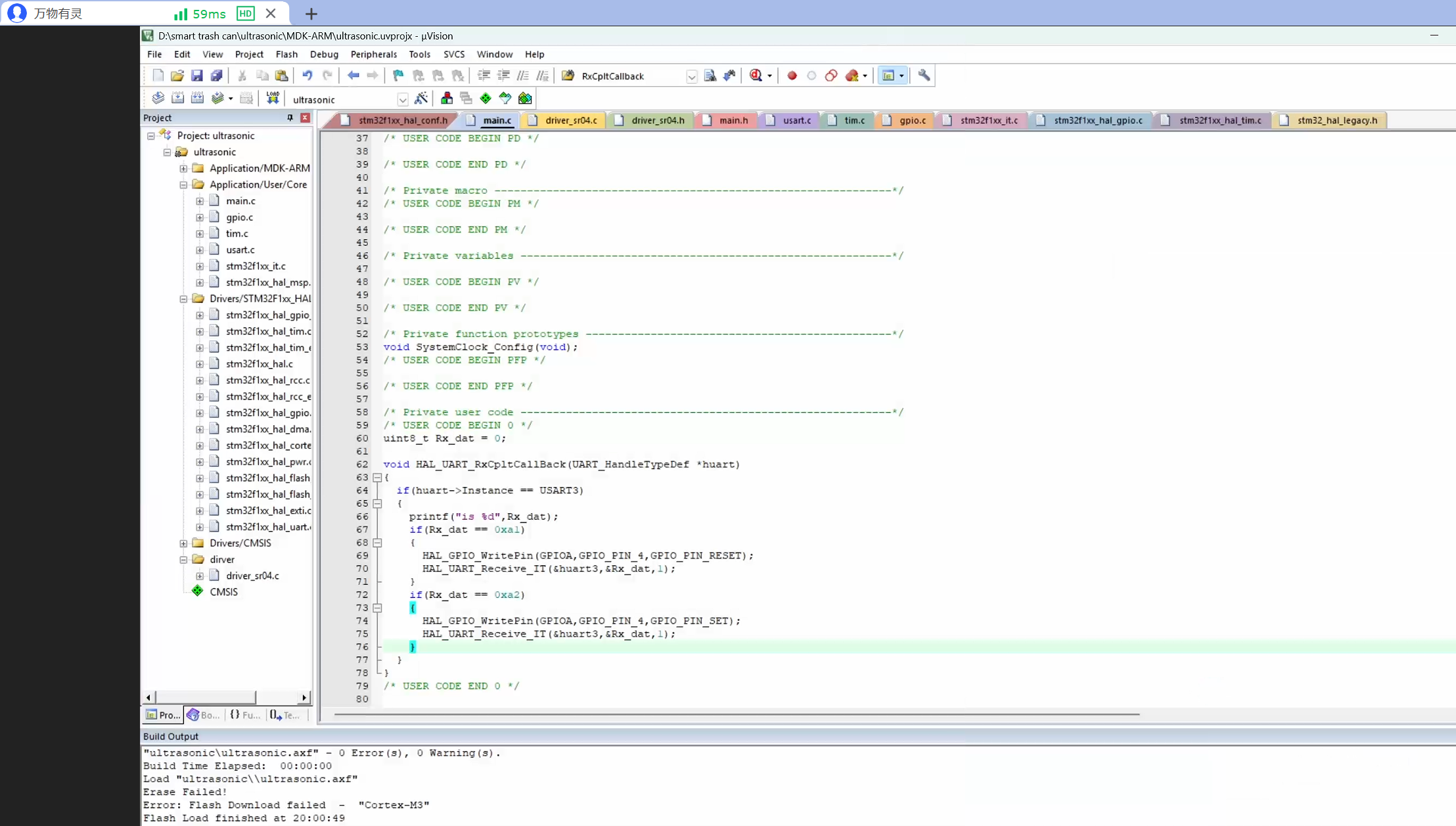
Task: Click Build target icon
Action: coord(177,99)
